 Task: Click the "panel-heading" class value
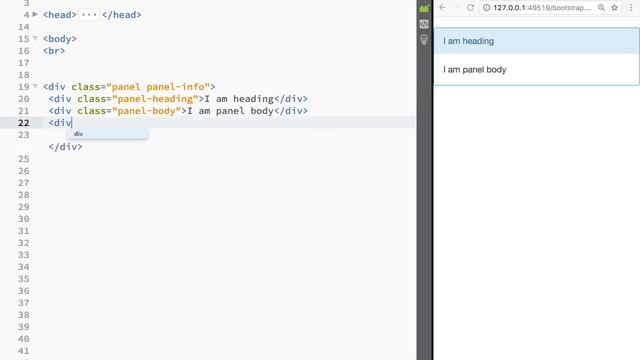155,99
